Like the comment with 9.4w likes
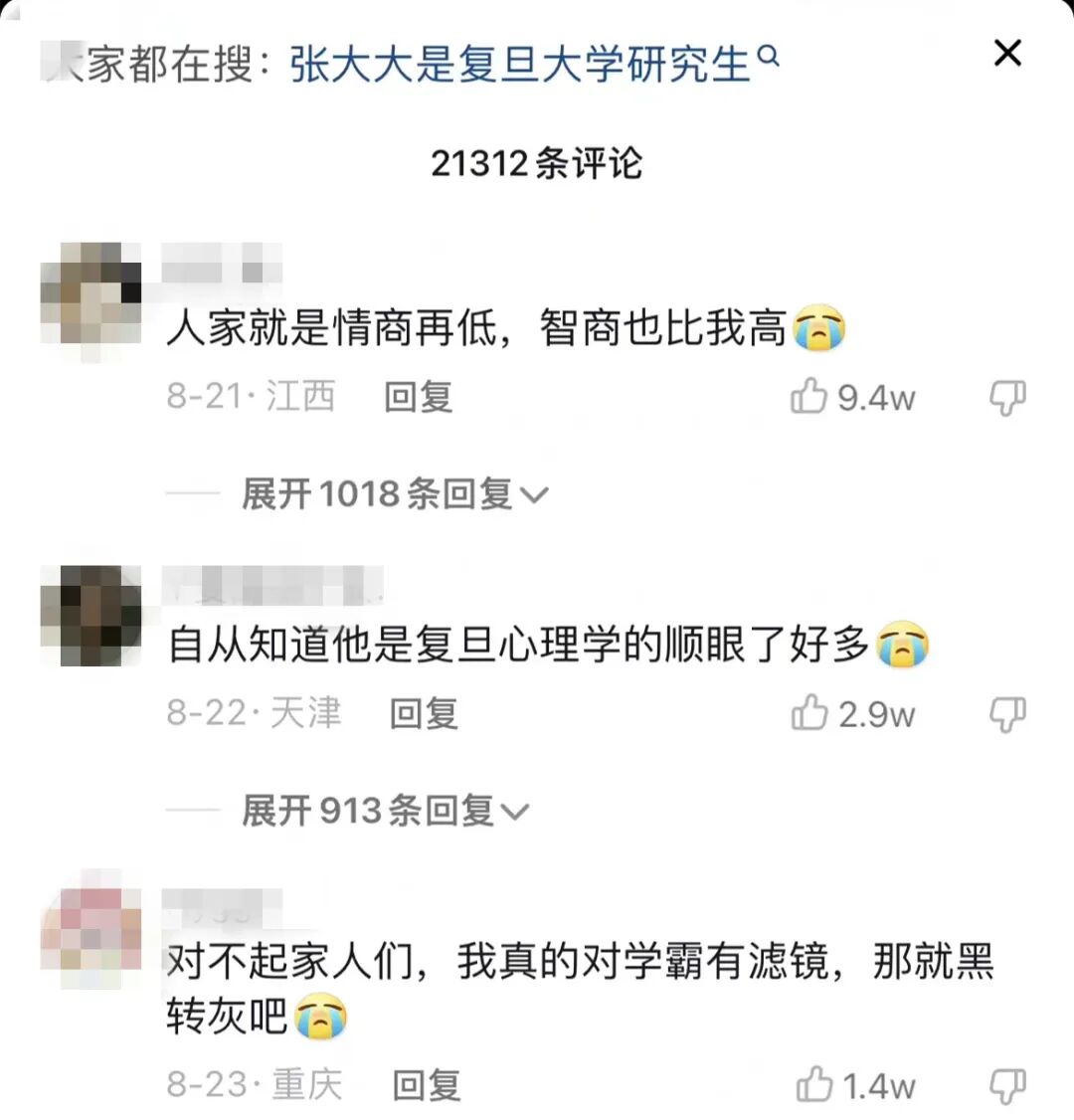The image size is (1074, 1120). (x=809, y=396)
